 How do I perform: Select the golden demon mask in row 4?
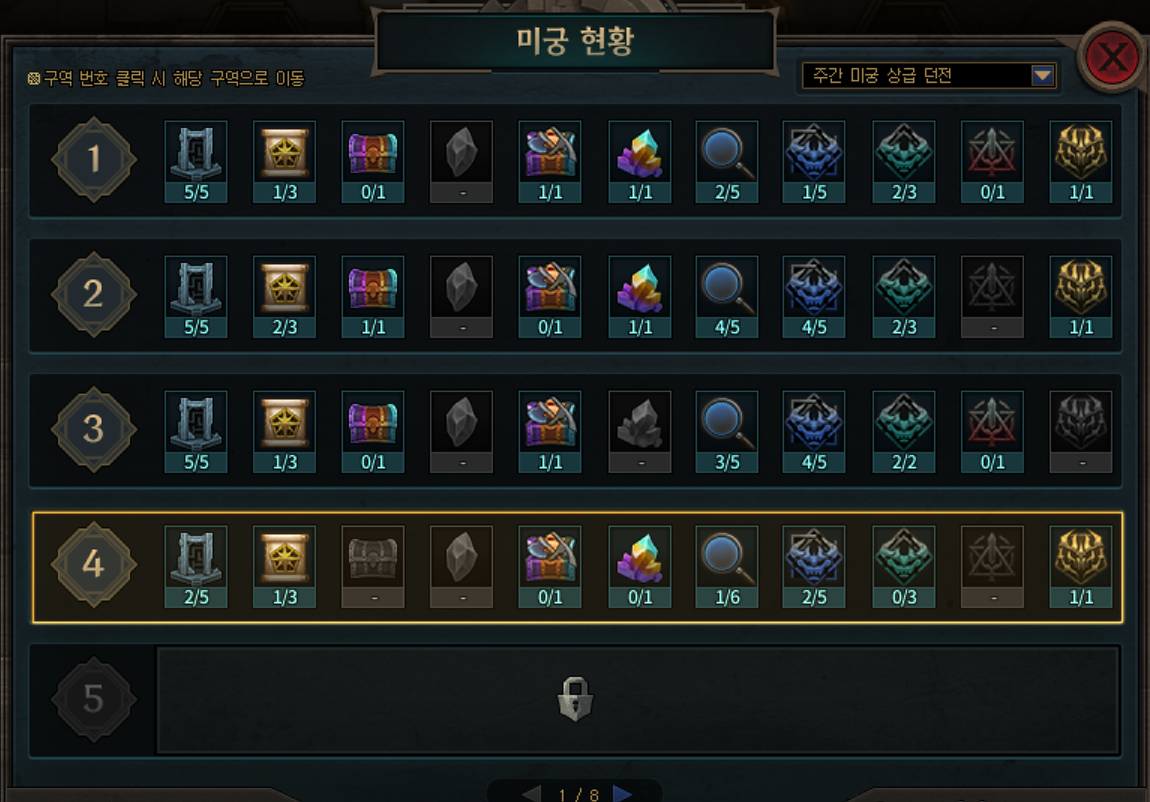tap(1081, 566)
